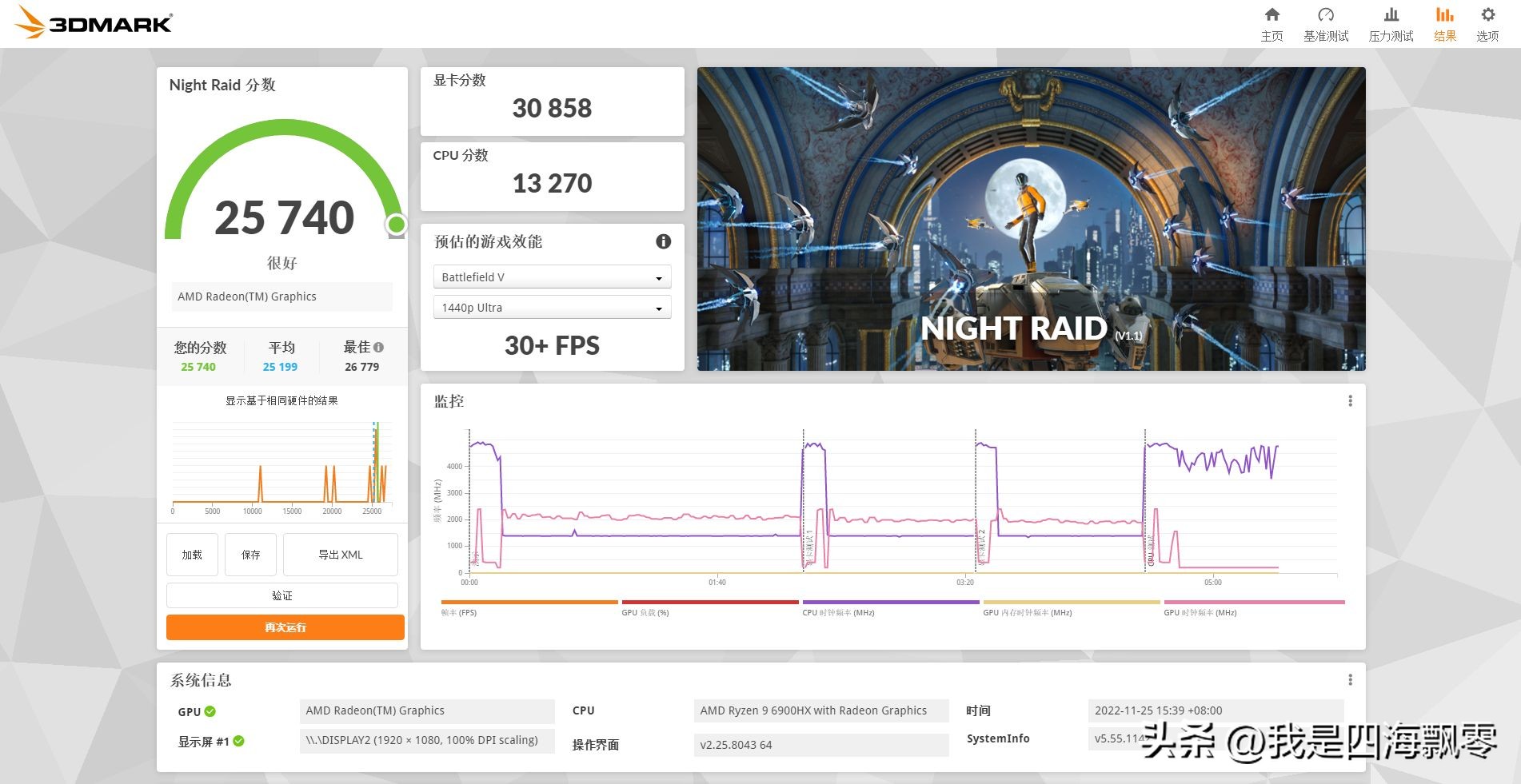The width and height of the screenshot is (1521, 784).
Task: Switch to the 压力测试 stress test tab
Action: (x=1391, y=24)
